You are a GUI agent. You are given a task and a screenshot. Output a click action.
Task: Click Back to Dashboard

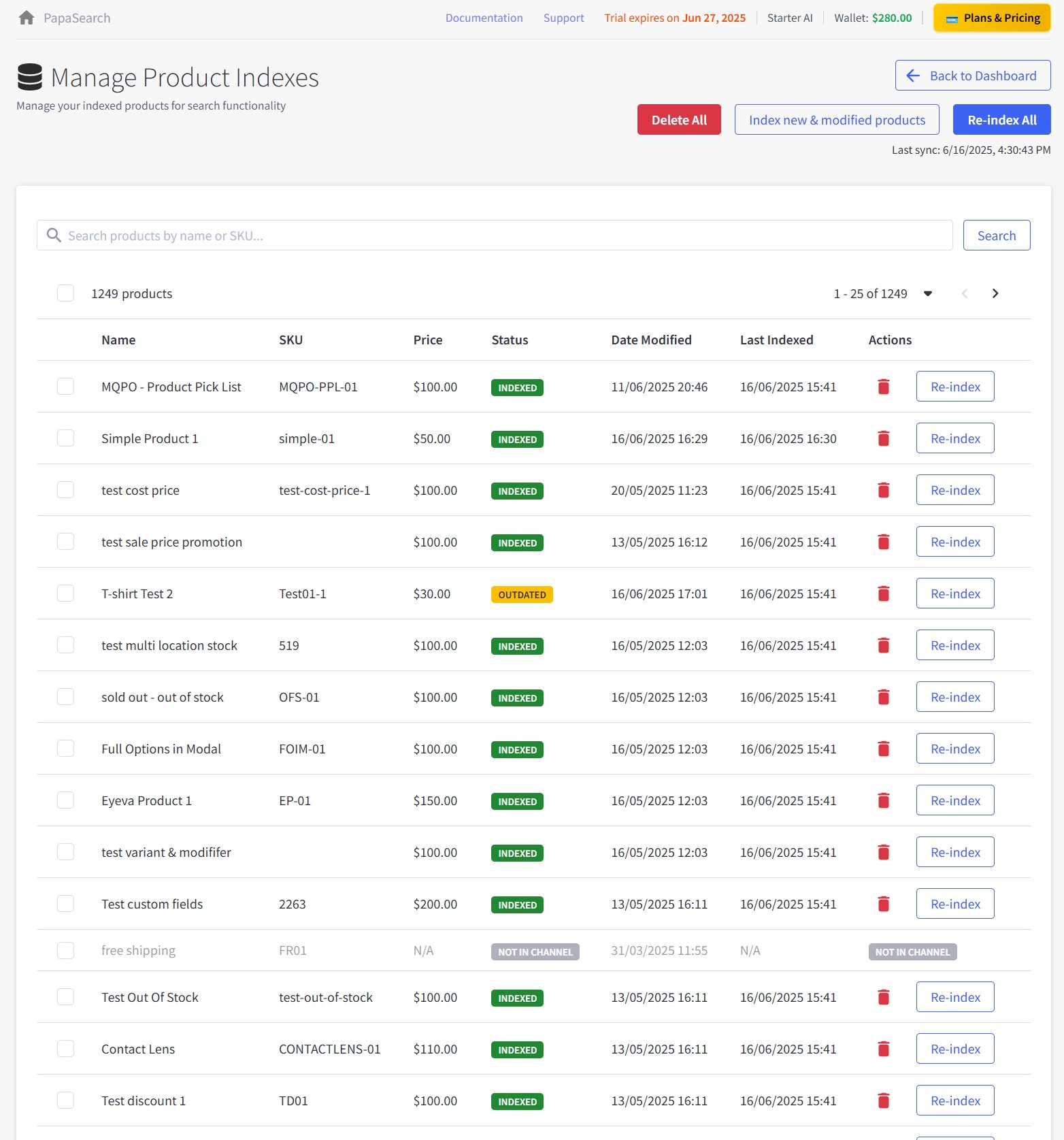[973, 76]
